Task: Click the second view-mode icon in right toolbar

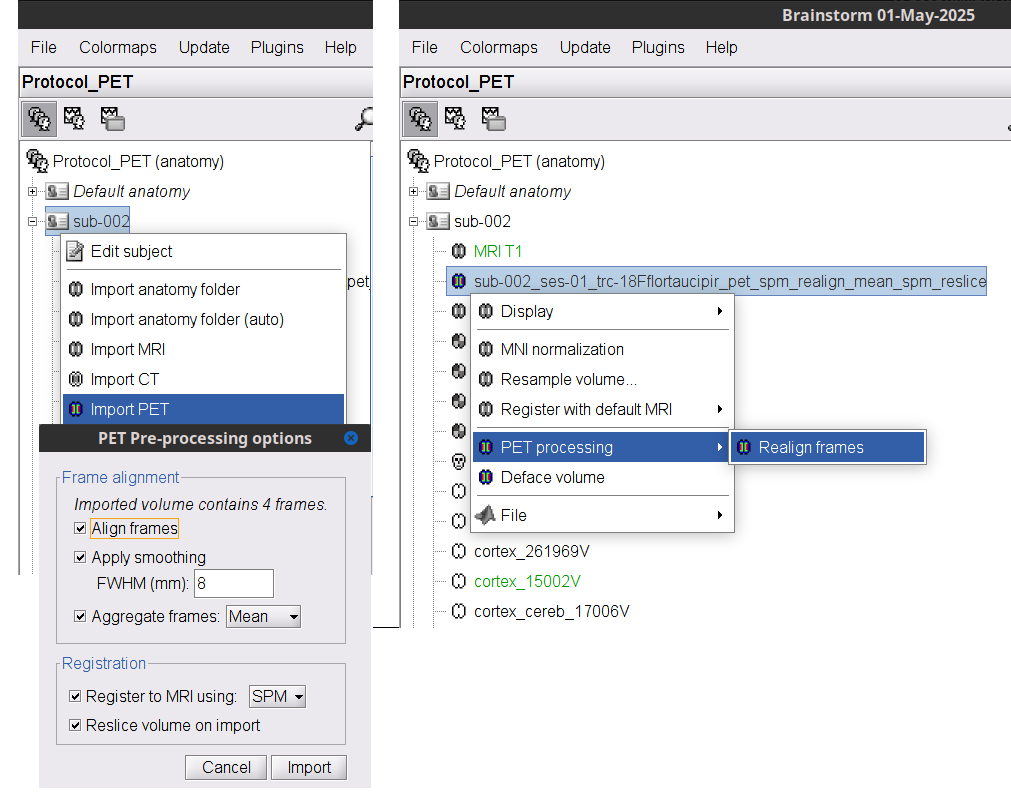Action: point(454,119)
